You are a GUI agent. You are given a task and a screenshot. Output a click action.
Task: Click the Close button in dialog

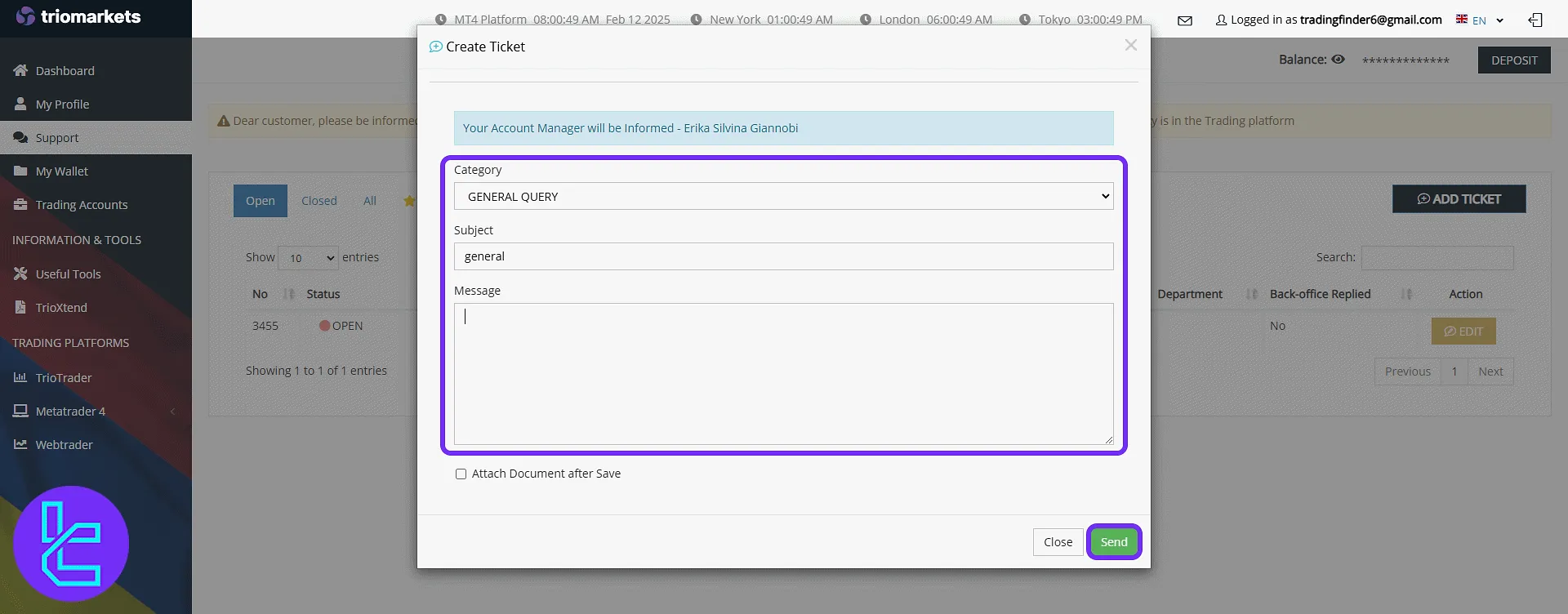click(x=1058, y=542)
